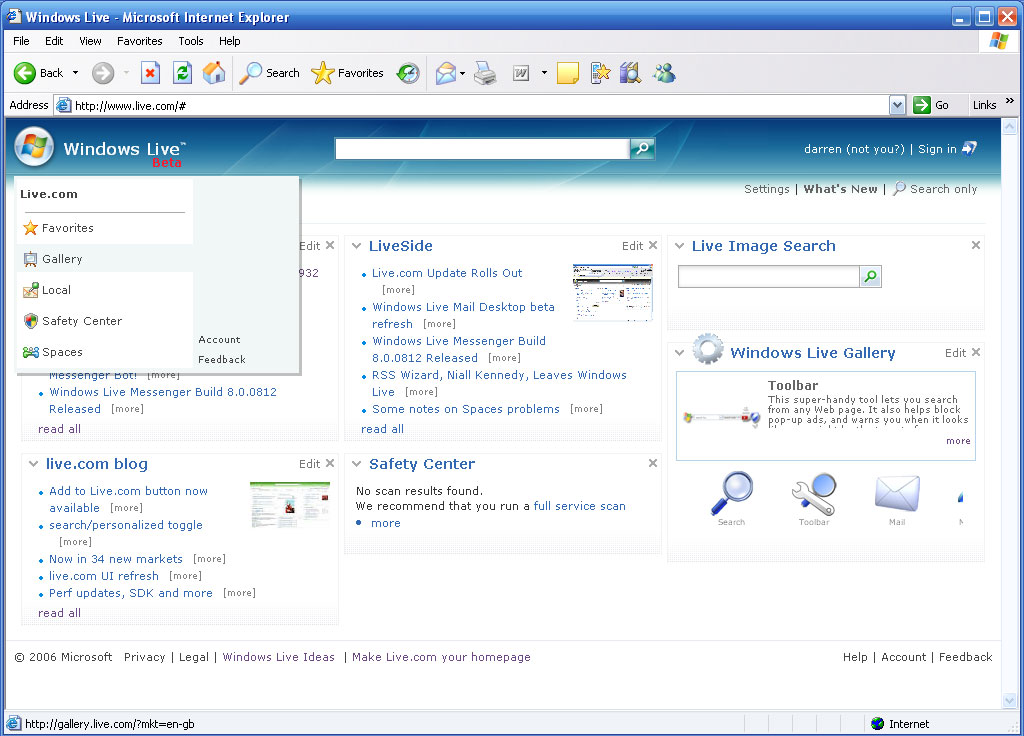The image size is (1024, 736).
Task: Select Gallery from the Live.com menu
Action: coord(62,259)
